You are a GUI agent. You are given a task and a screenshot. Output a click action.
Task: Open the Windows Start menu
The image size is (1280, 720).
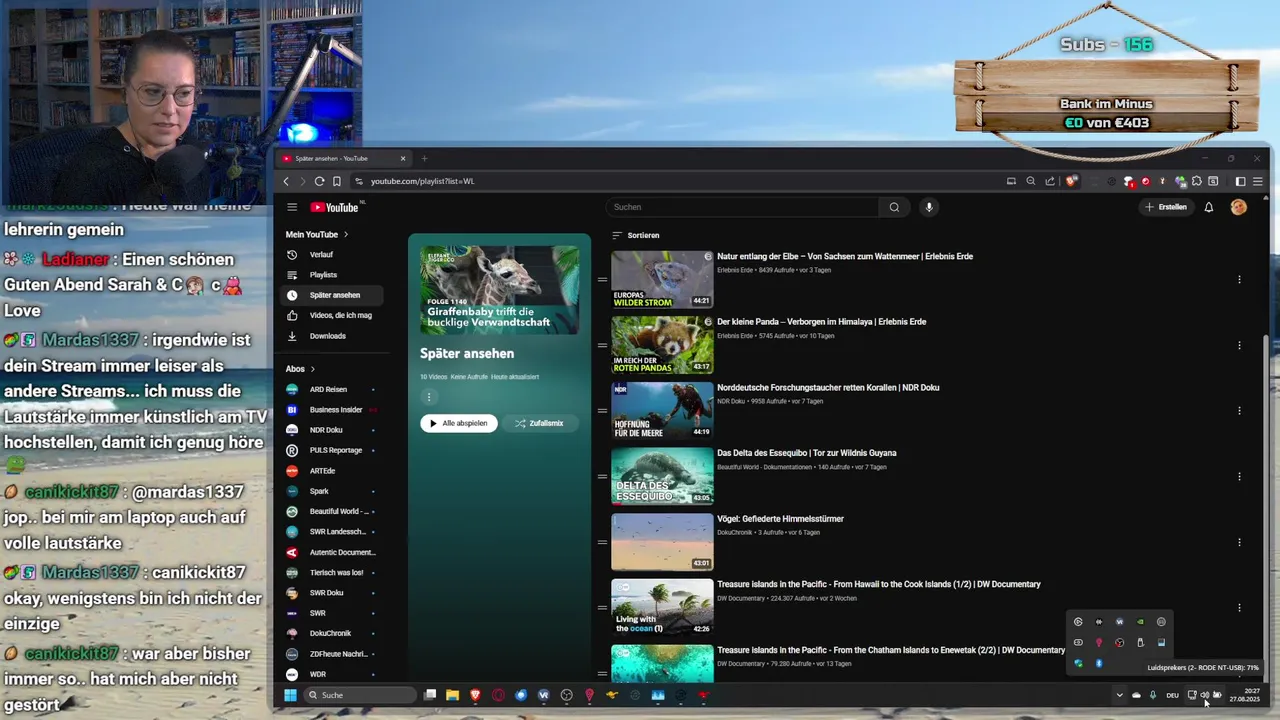(x=290, y=695)
